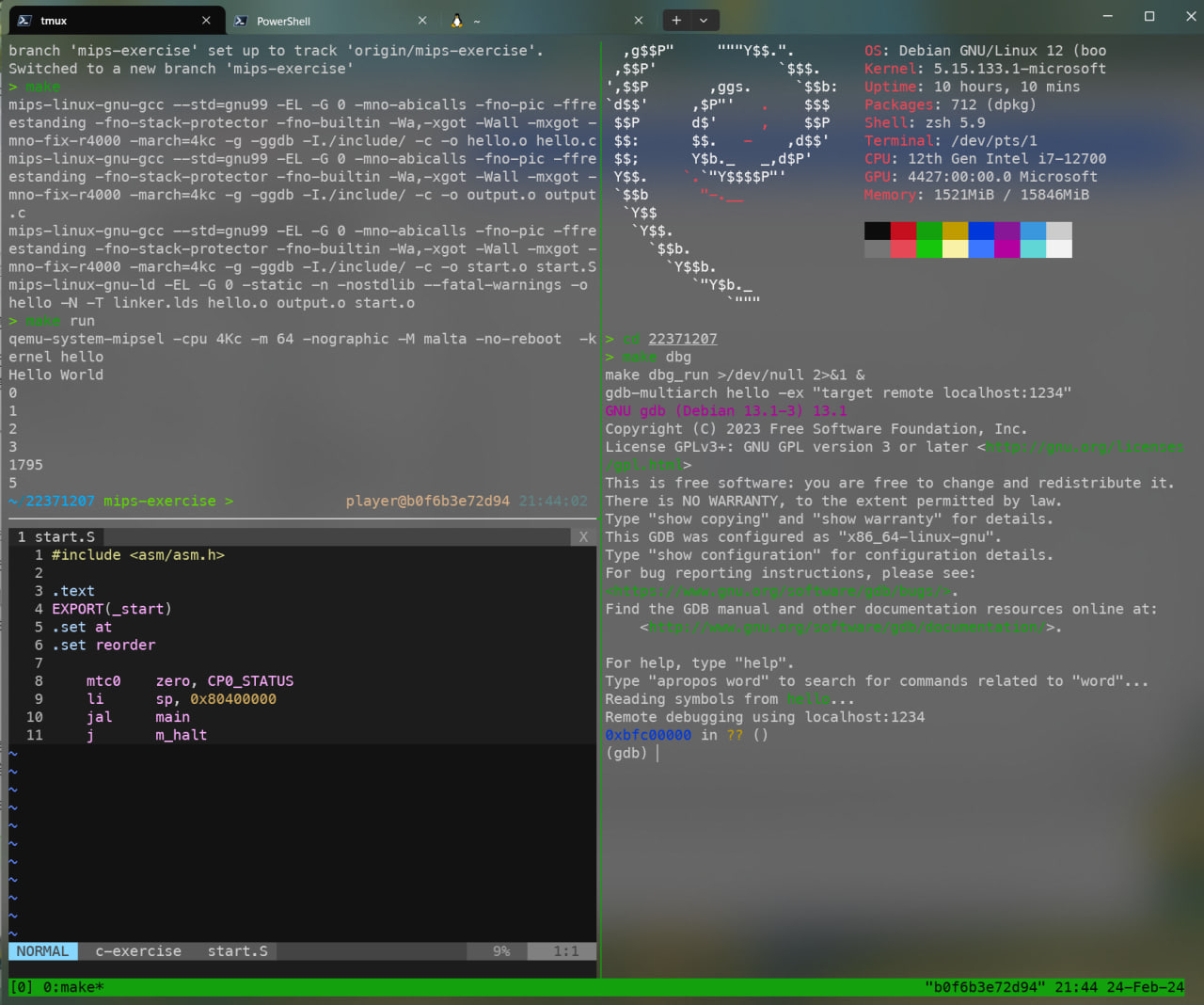This screenshot has height=1005, width=1204.
Task: Click the .text directive line
Action: [73, 591]
